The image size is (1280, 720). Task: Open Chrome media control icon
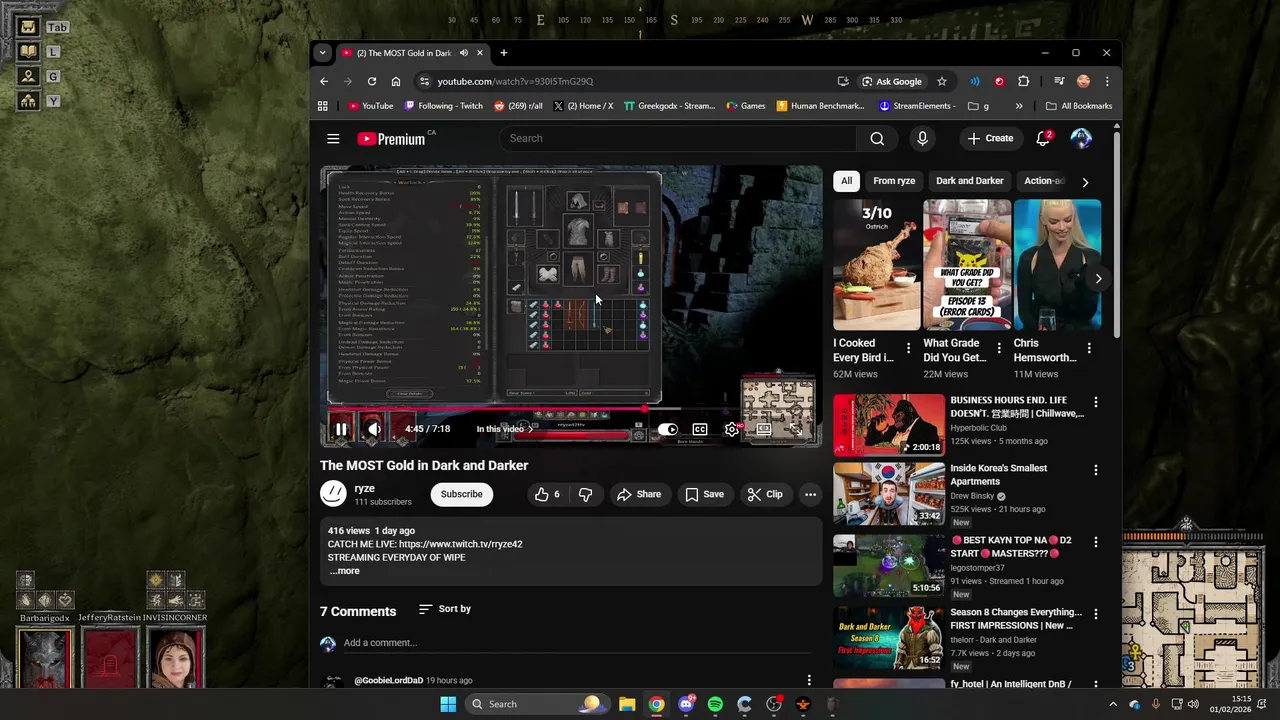pyautogui.click(x=1059, y=82)
